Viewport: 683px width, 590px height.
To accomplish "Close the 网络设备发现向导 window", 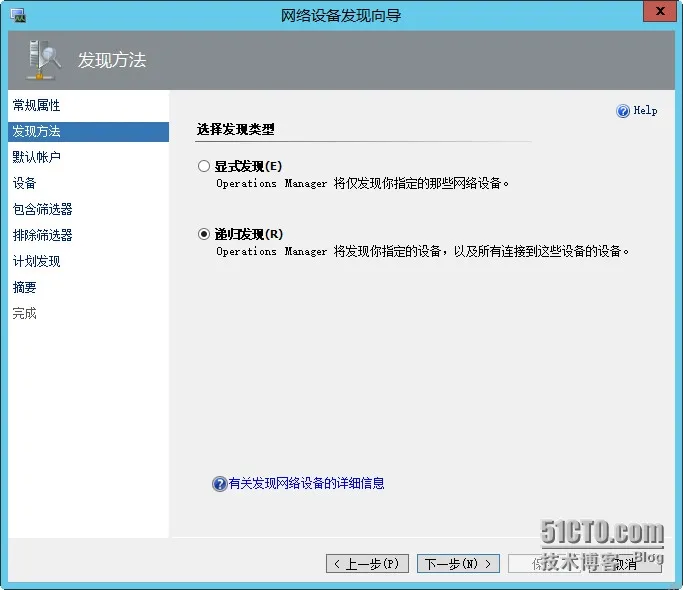I will (x=660, y=11).
